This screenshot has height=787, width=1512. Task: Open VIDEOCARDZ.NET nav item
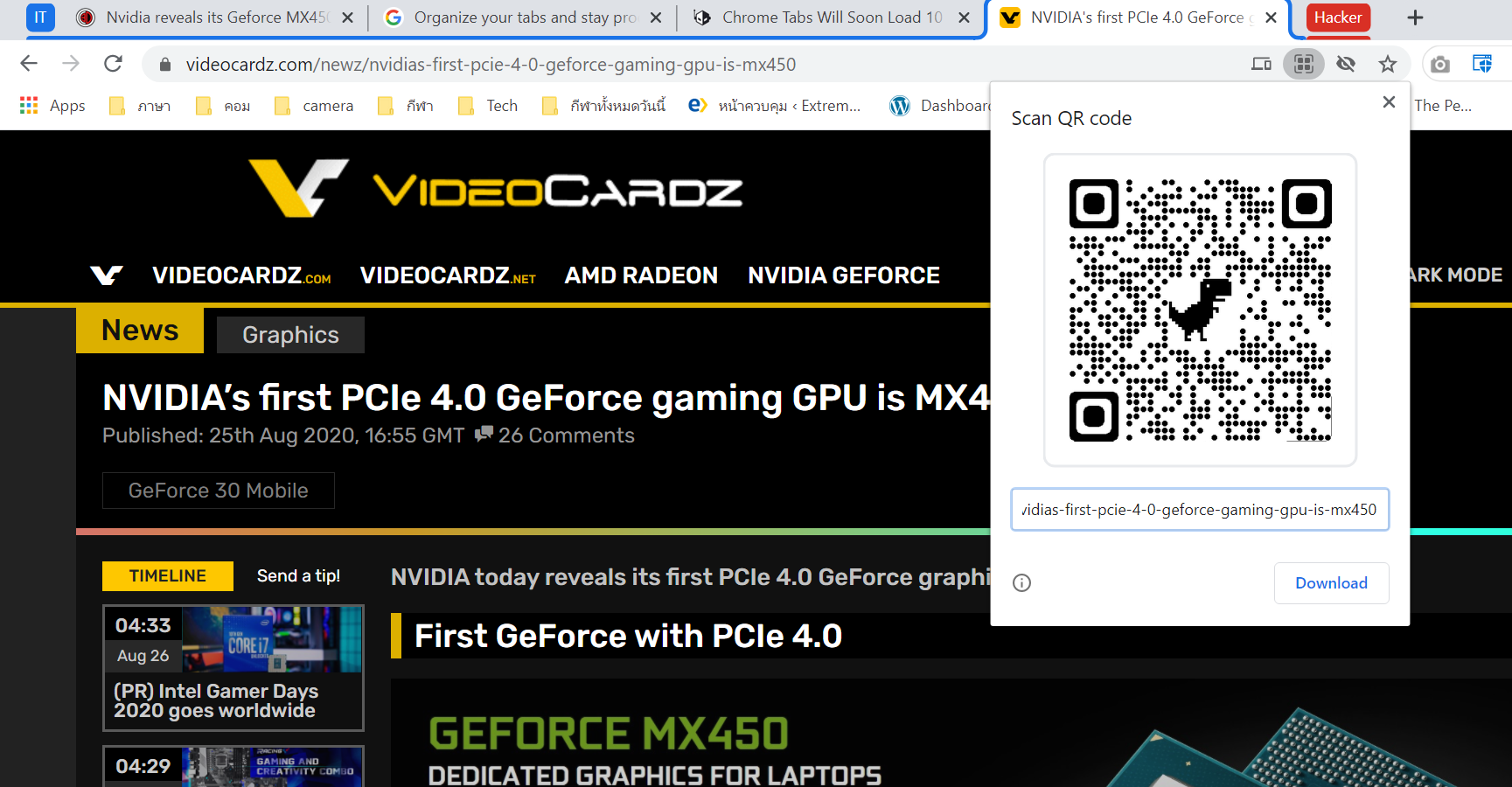448,275
